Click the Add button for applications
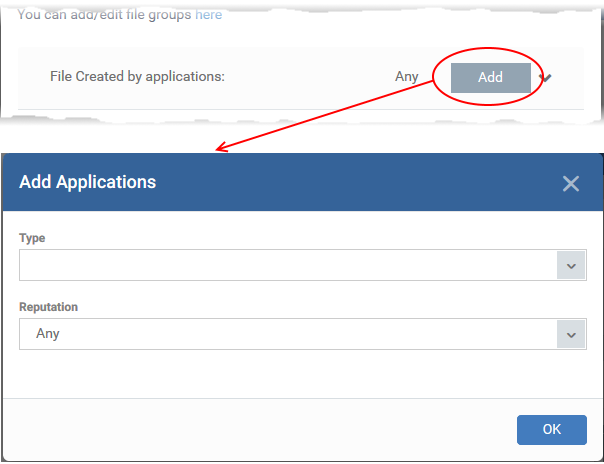Image resolution: width=604 pixels, height=464 pixels. (x=490, y=77)
